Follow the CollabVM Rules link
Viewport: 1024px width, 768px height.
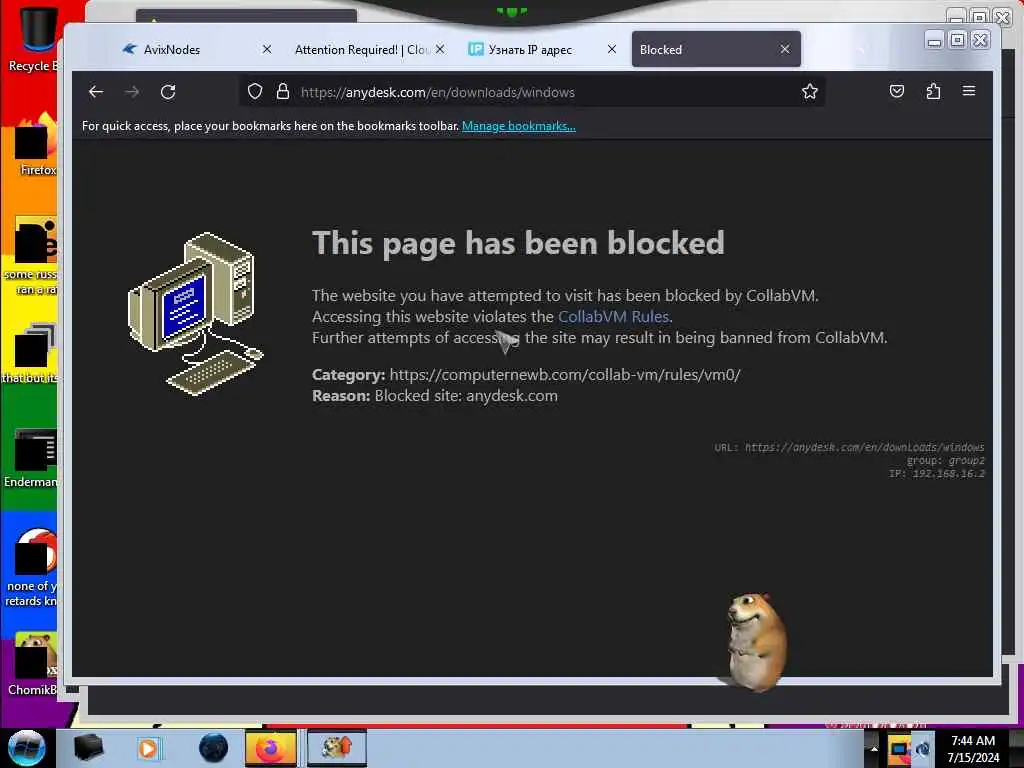click(613, 317)
